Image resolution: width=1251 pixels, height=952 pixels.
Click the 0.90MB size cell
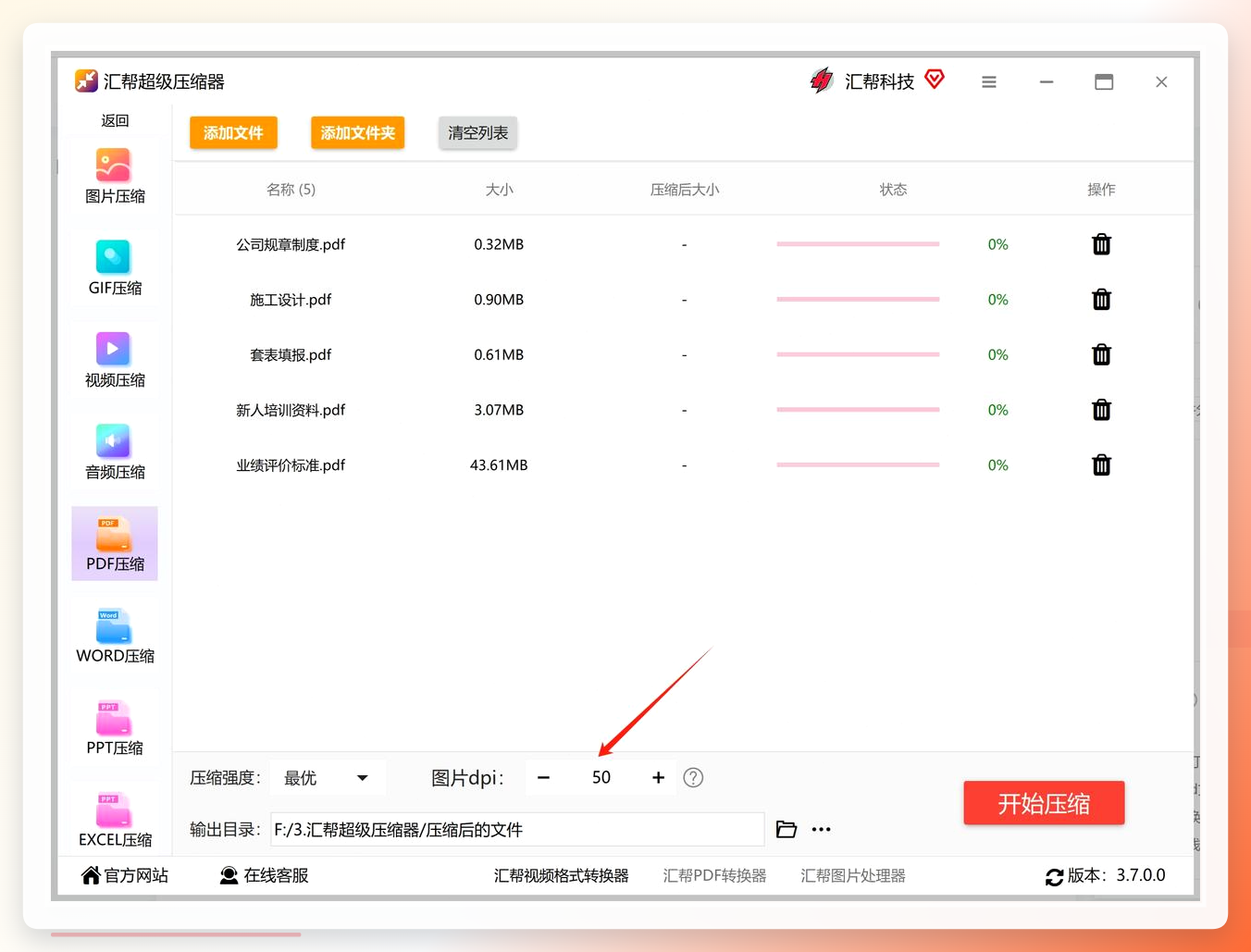pos(499,300)
